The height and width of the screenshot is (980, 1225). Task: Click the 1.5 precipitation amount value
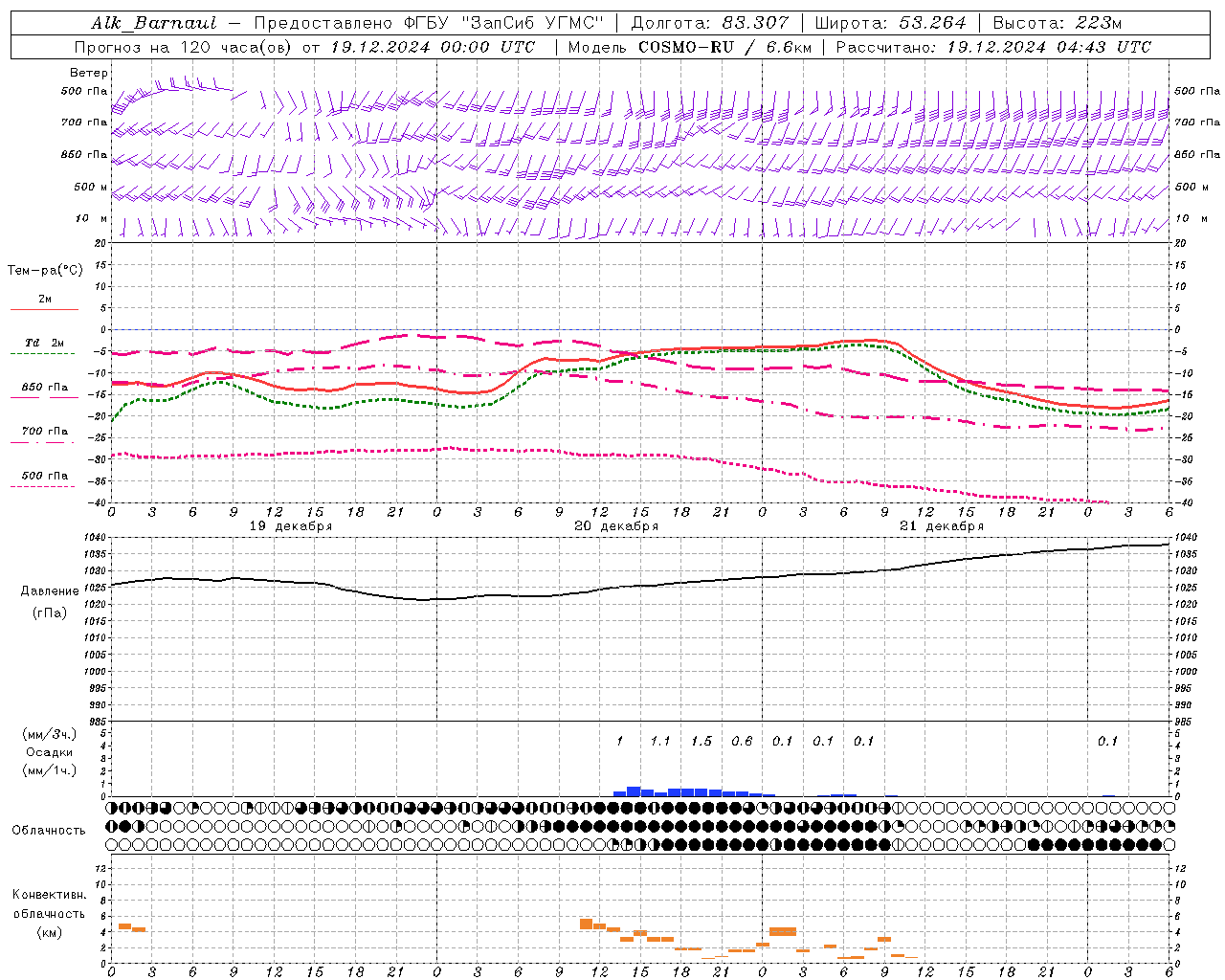click(x=702, y=741)
